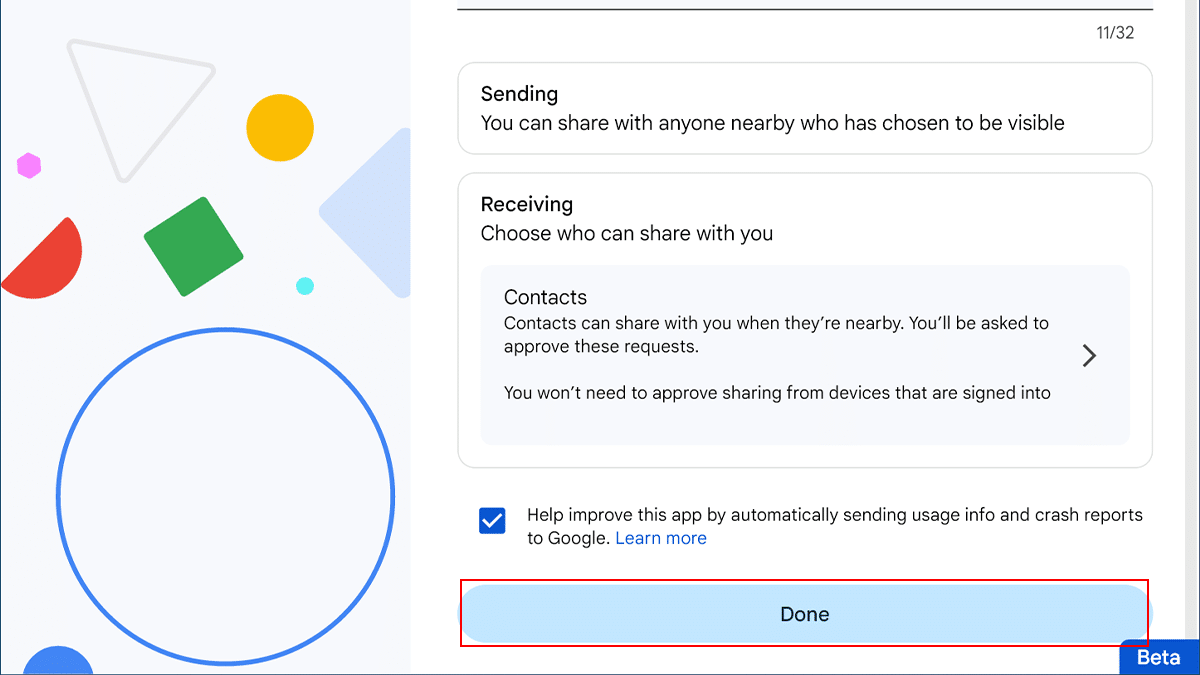Click the green square shape
The height and width of the screenshot is (675, 1200).
194,246
